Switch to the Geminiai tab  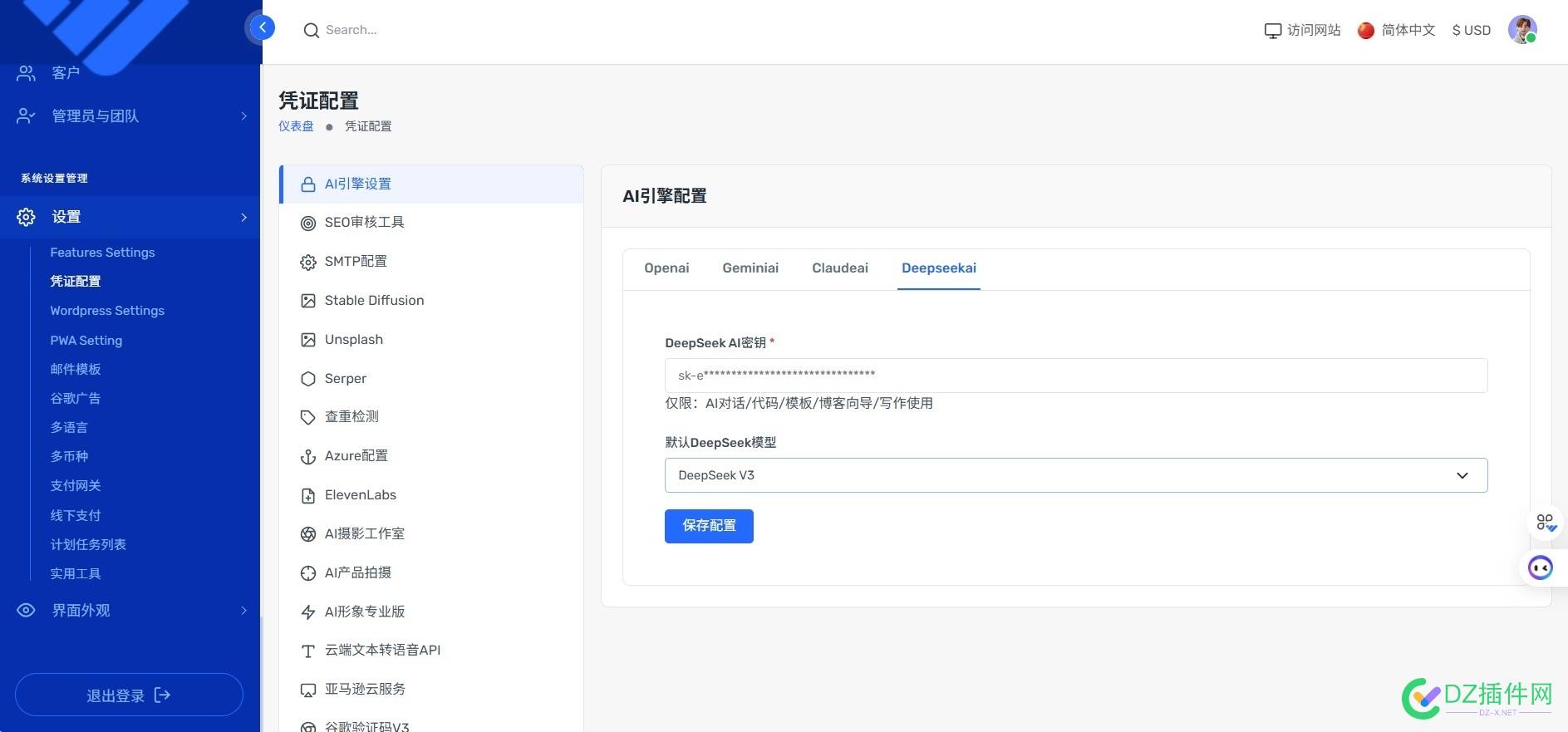[750, 268]
